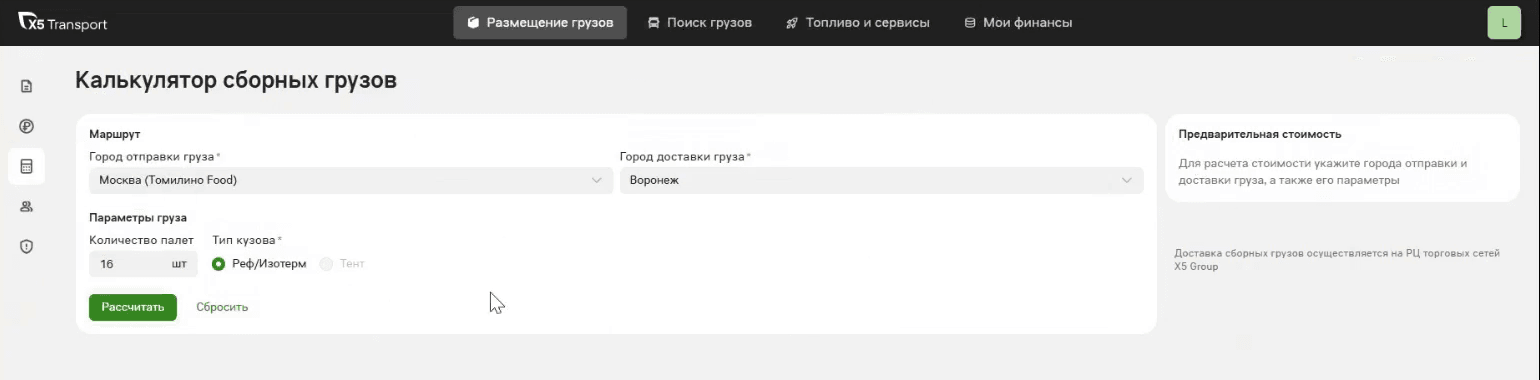Open the shield icon in sidebar

point(27,246)
